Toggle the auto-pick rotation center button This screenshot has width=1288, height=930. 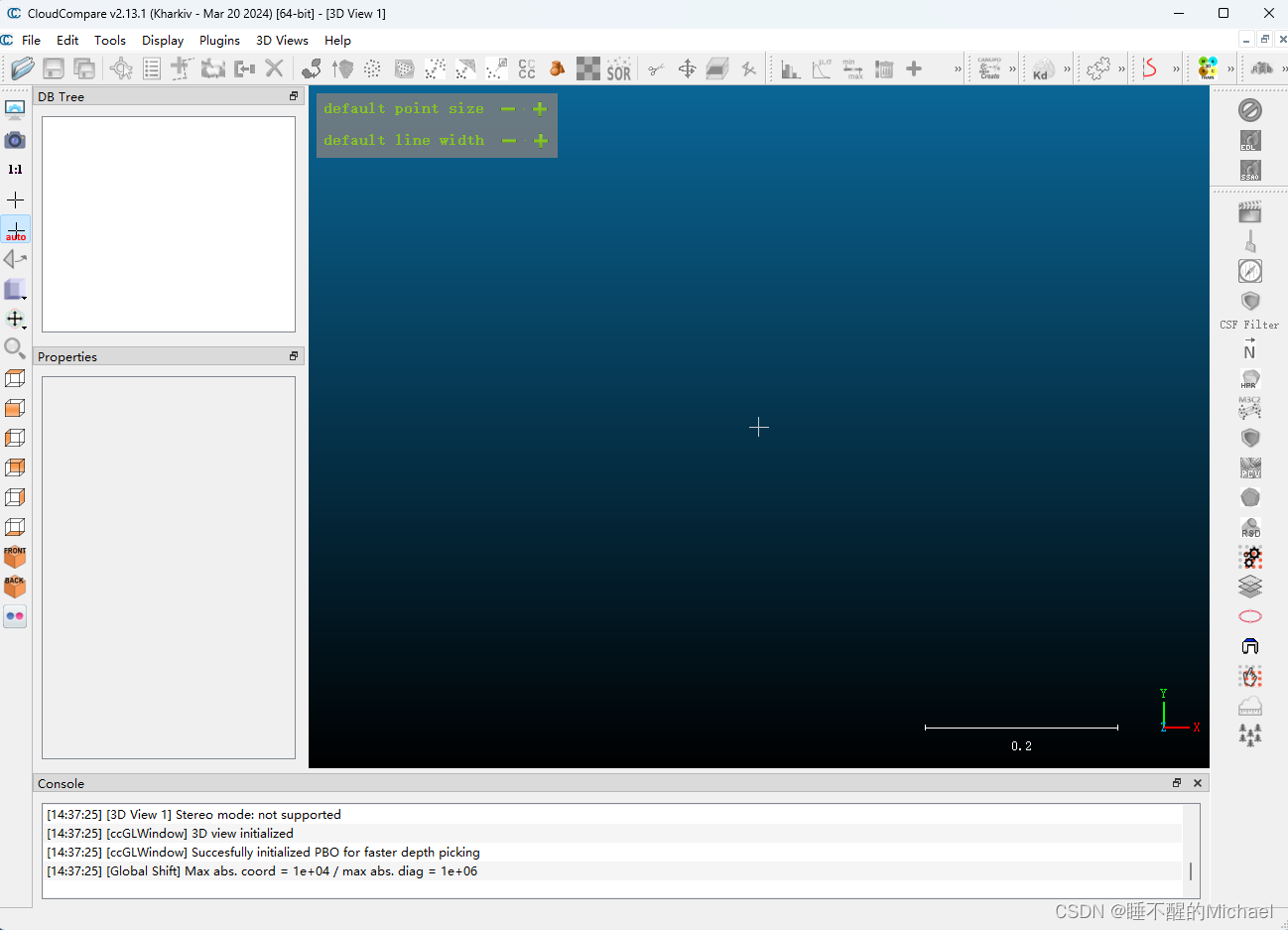(x=15, y=229)
